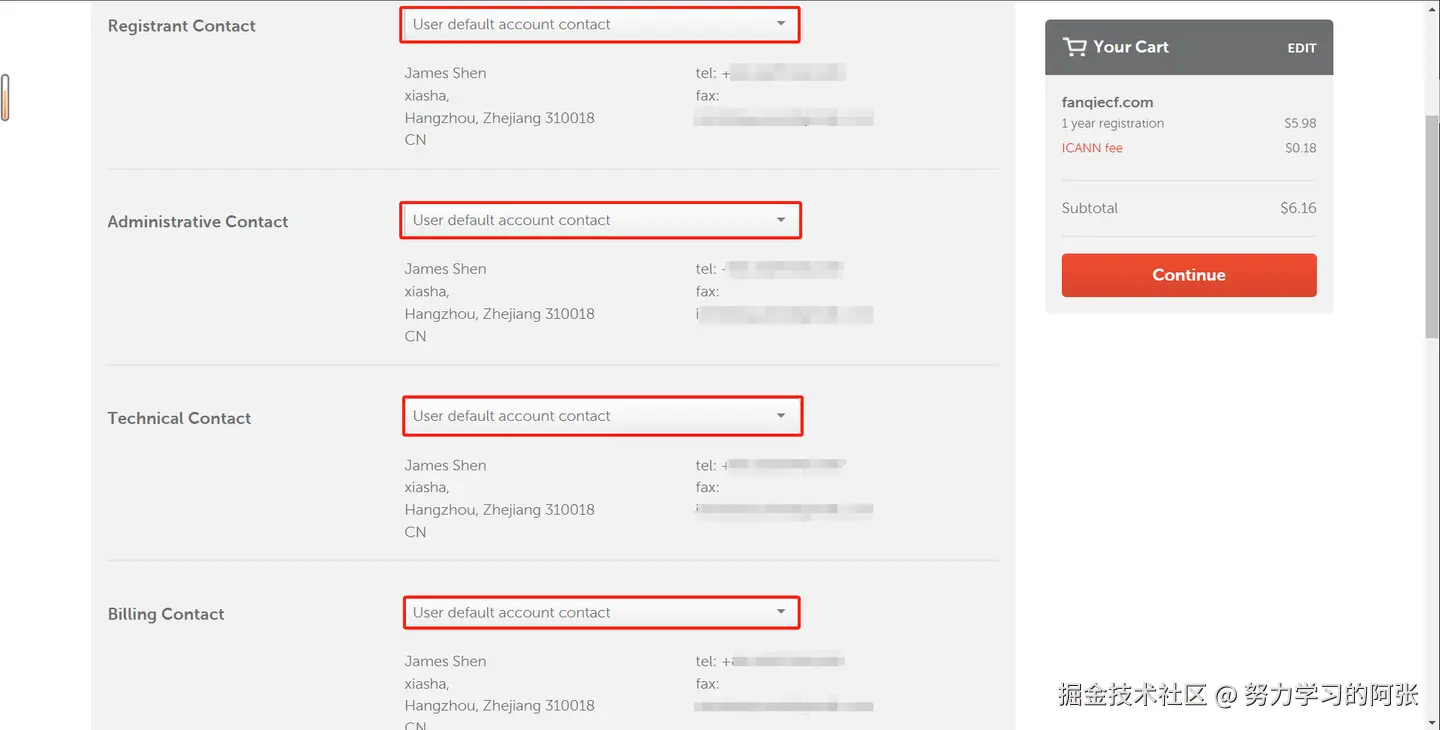The height and width of the screenshot is (730, 1440).
Task: Click the $0.18 ICANN fee amount
Action: pos(1300,148)
